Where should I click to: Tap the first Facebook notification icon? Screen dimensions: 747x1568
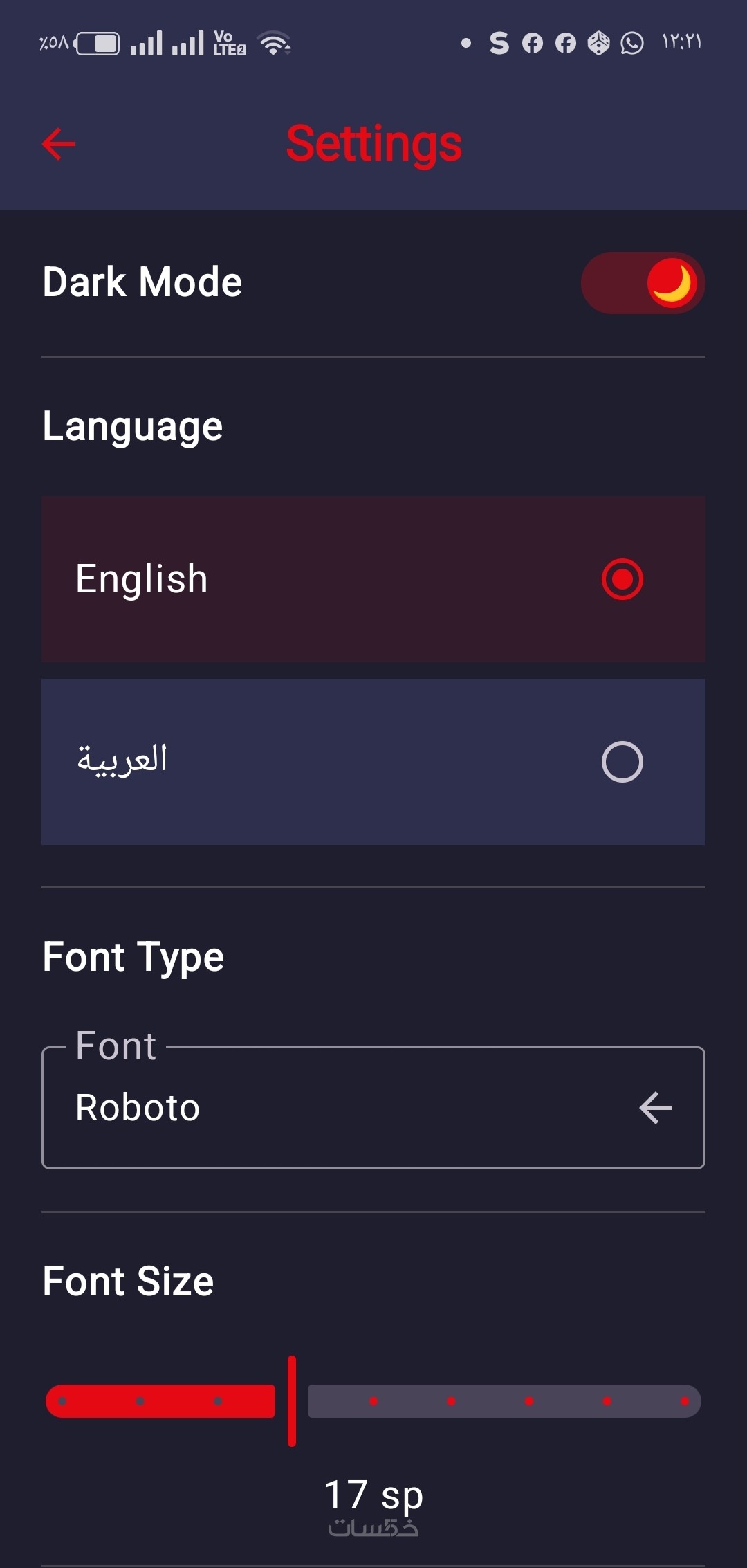pyautogui.click(x=533, y=43)
